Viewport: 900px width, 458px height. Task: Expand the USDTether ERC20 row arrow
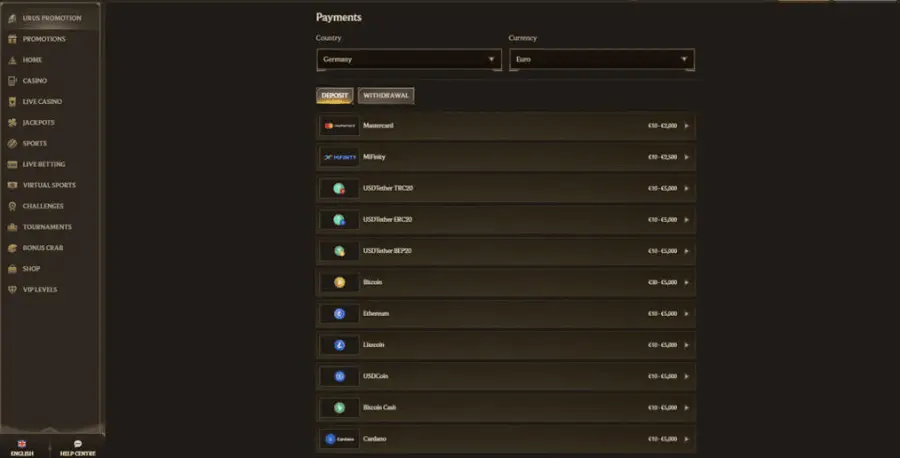click(686, 220)
